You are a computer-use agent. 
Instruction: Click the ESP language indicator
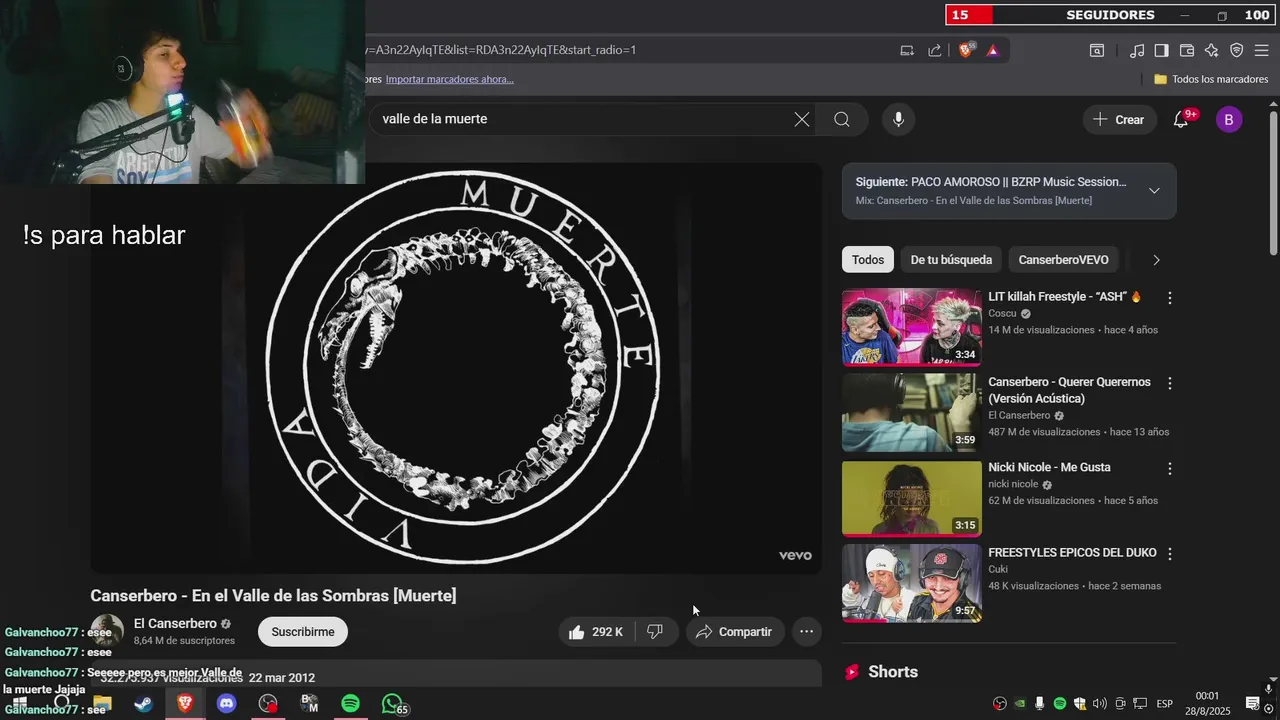(x=1164, y=704)
